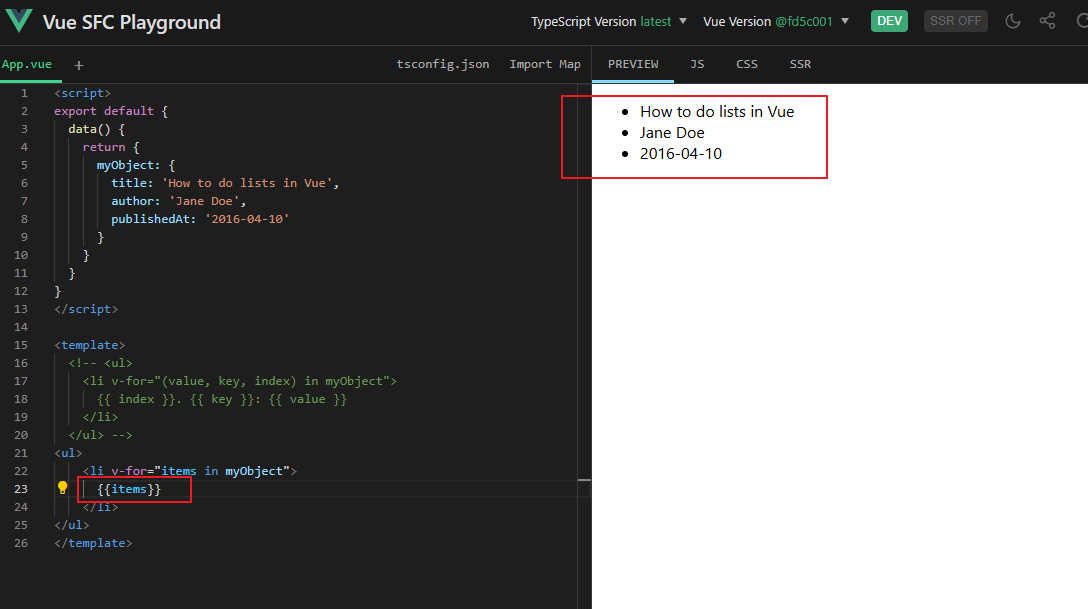1088x609 pixels.
Task: Toggle the DEV mode button
Action: click(889, 21)
